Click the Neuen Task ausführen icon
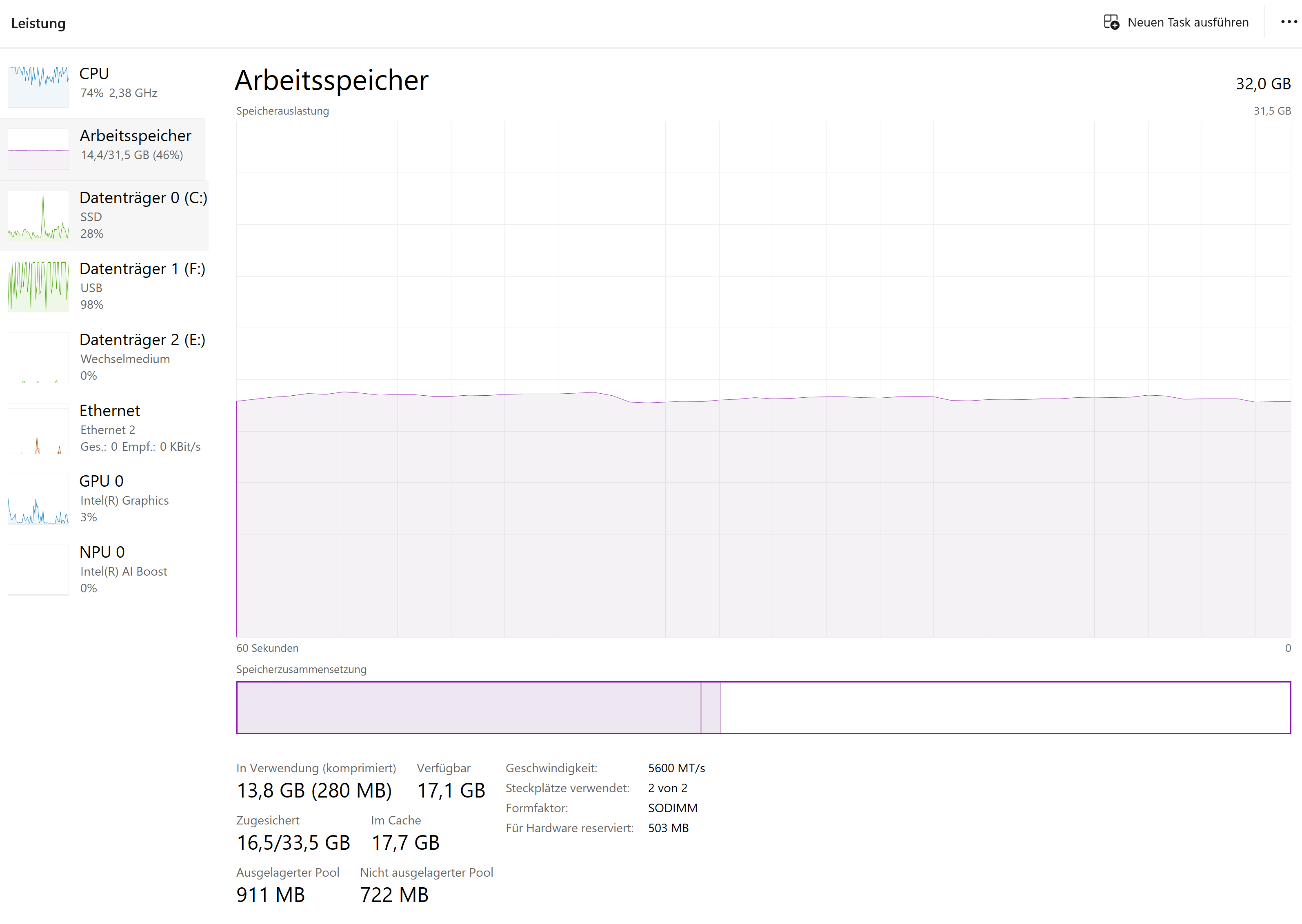Image resolution: width=1302 pixels, height=924 pixels. 1111,22
